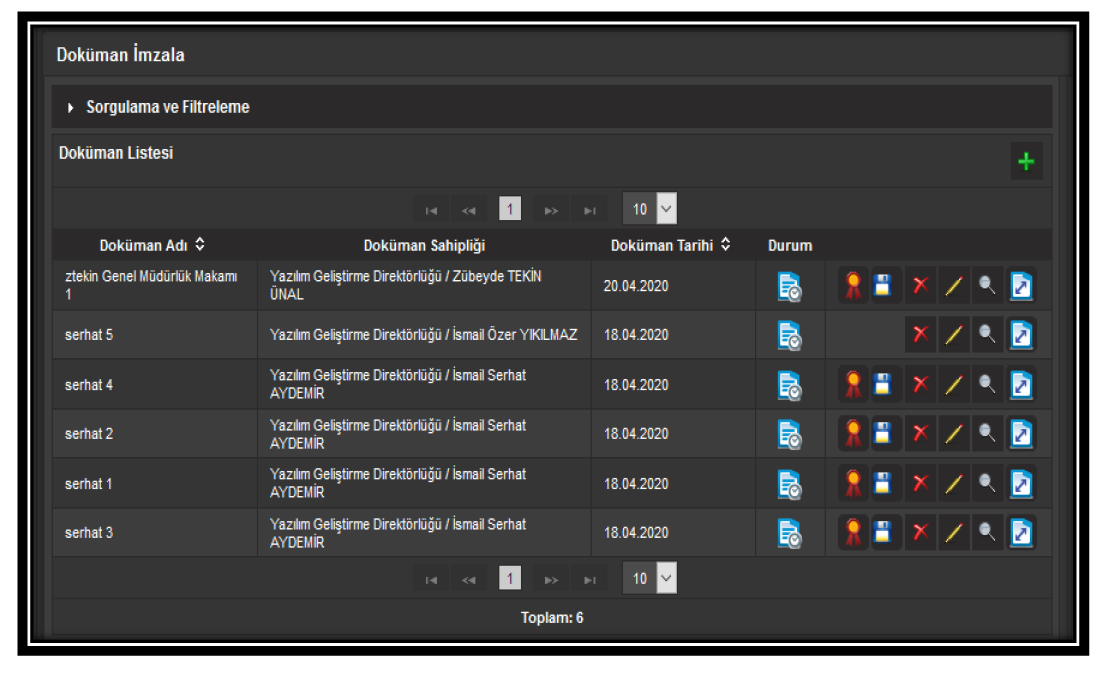This screenshot has width=1099, height=674.
Task: Select the serhat 5 document name cell
Action: click(x=90, y=336)
